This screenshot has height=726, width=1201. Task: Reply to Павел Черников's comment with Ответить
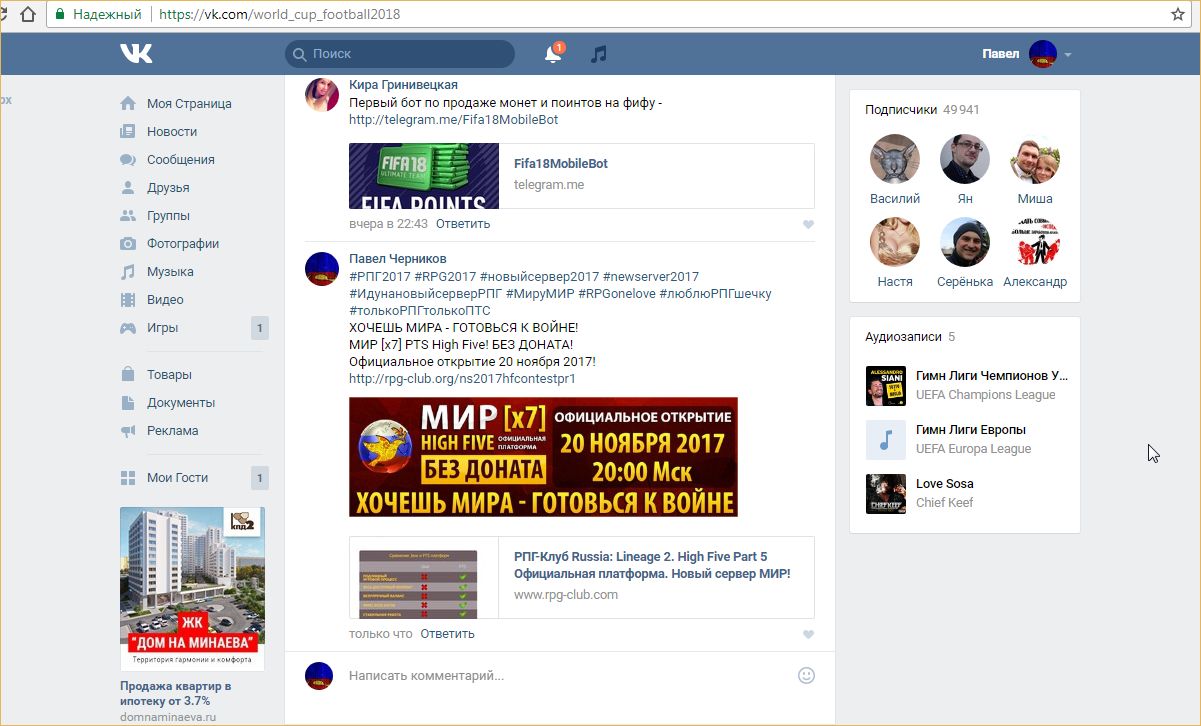point(447,634)
